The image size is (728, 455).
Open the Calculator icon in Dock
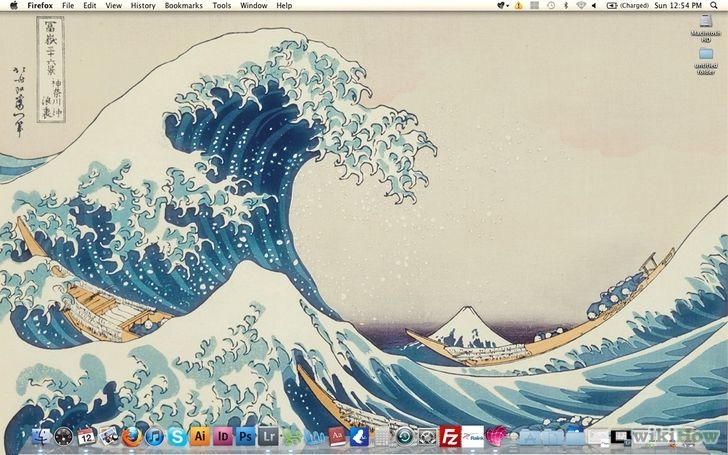(382, 437)
